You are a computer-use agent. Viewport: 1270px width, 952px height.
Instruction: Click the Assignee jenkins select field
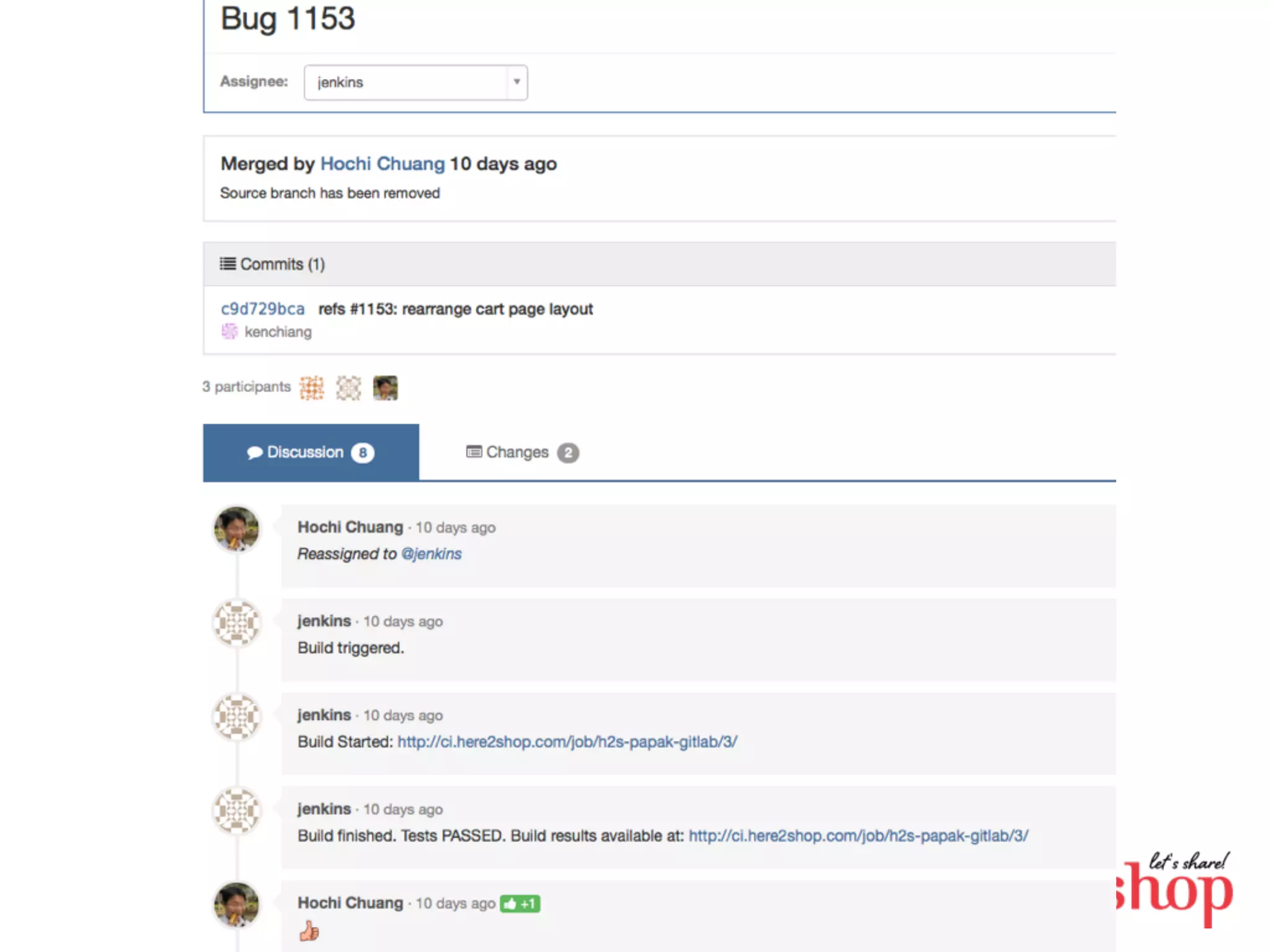pyautogui.click(x=406, y=82)
